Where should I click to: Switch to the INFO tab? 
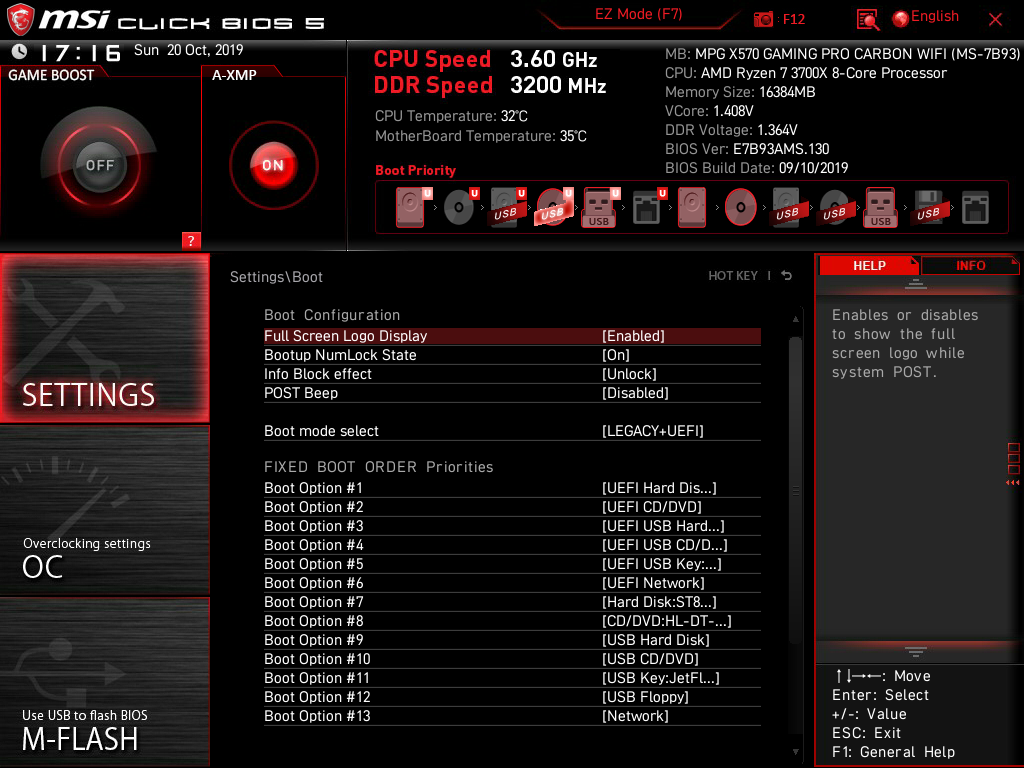pyautogui.click(x=970, y=265)
